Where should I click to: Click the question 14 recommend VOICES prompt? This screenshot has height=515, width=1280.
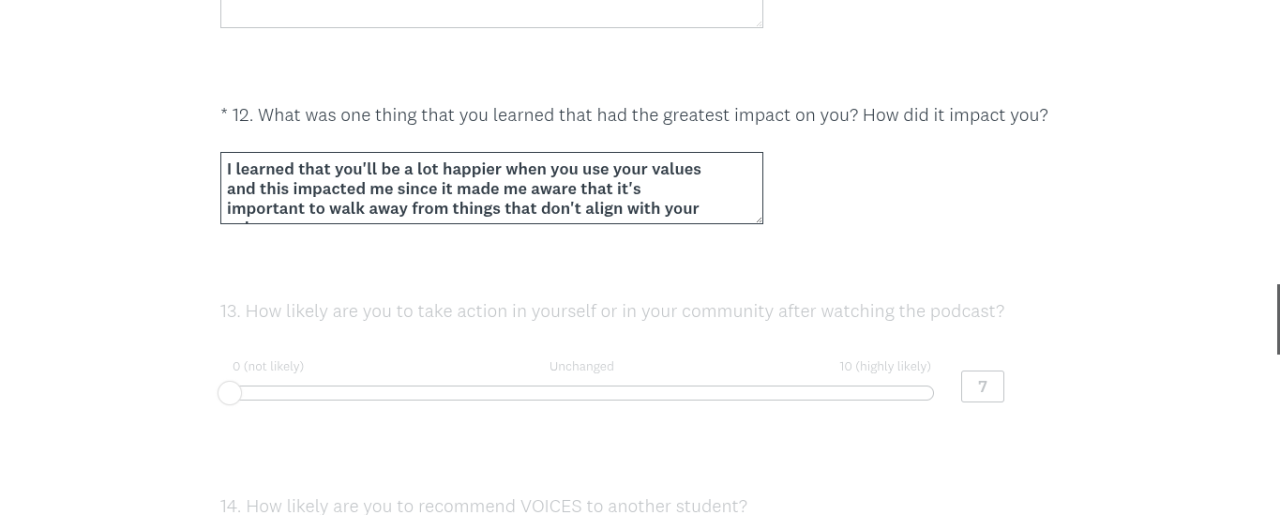[x=483, y=506]
